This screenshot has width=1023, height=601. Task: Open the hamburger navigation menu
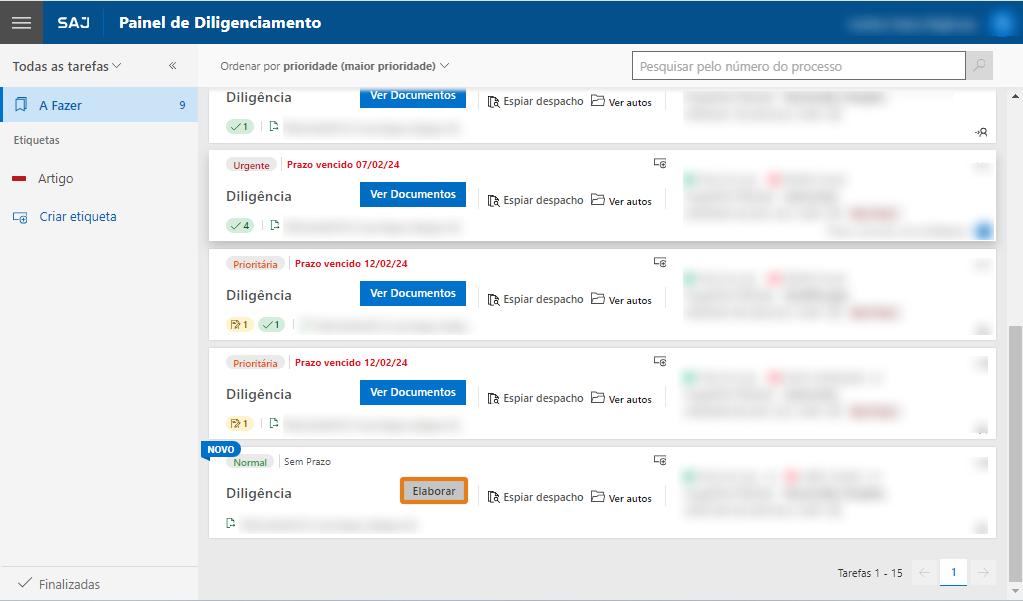point(21,22)
